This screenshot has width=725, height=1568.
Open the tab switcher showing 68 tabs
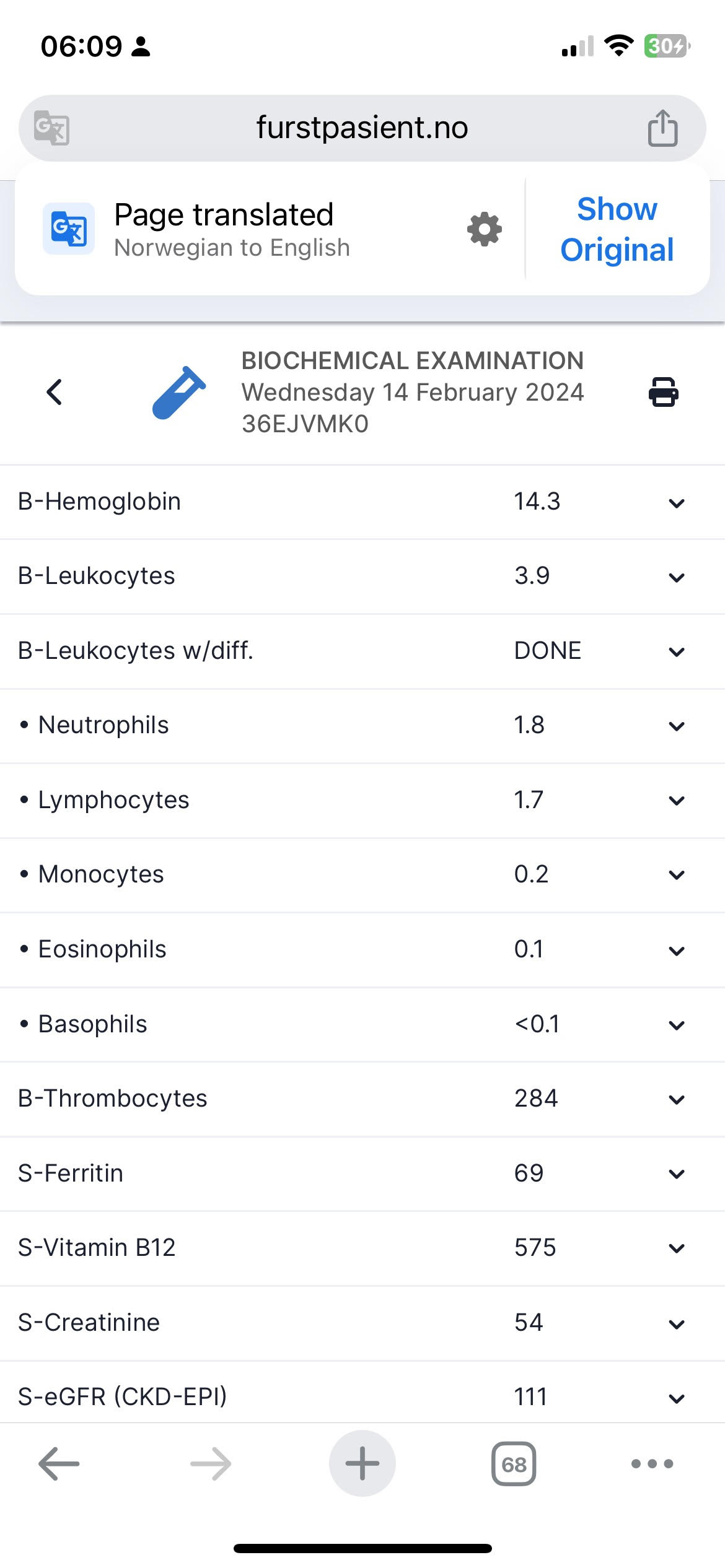513,1464
